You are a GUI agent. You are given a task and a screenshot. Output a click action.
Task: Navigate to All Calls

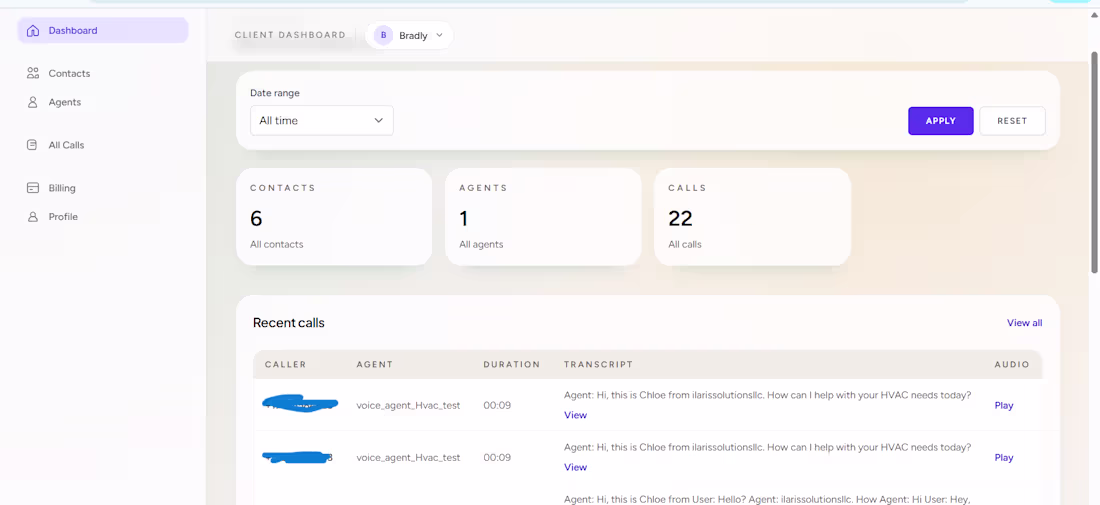coord(66,145)
